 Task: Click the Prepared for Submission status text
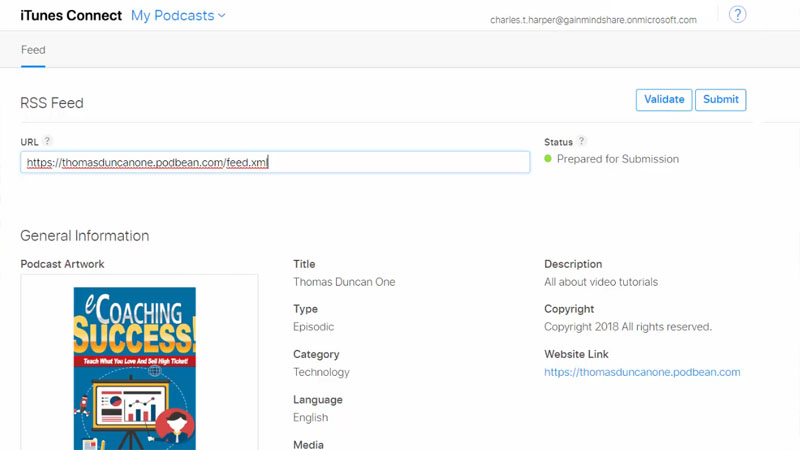click(617, 159)
